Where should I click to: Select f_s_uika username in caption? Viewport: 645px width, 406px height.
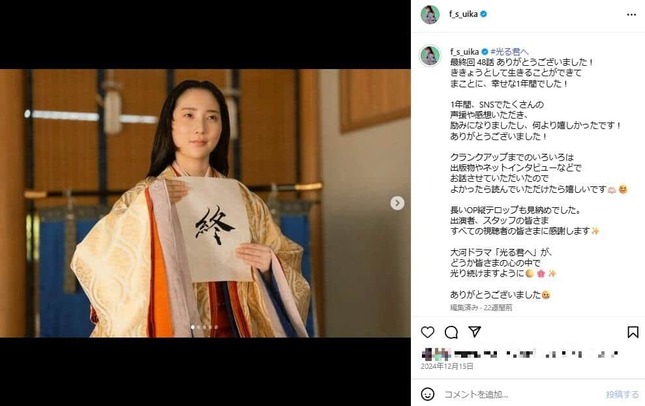pos(464,52)
